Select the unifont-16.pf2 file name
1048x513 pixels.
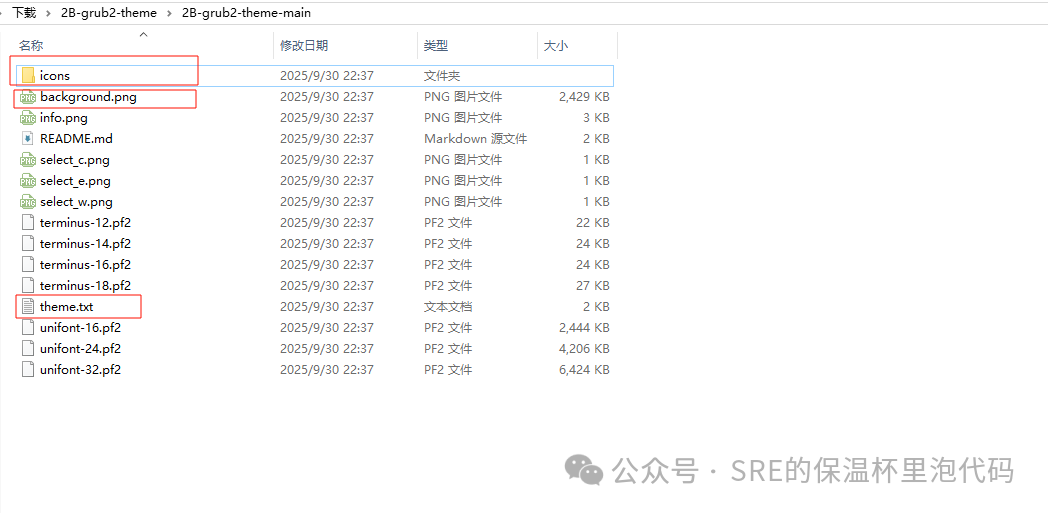[80, 328]
